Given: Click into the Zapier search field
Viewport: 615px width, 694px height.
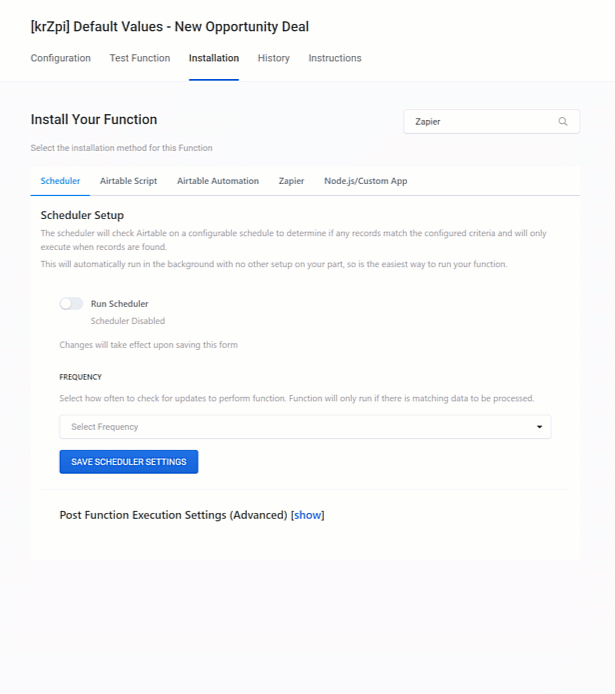Looking at the screenshot, I should [x=480, y=122].
